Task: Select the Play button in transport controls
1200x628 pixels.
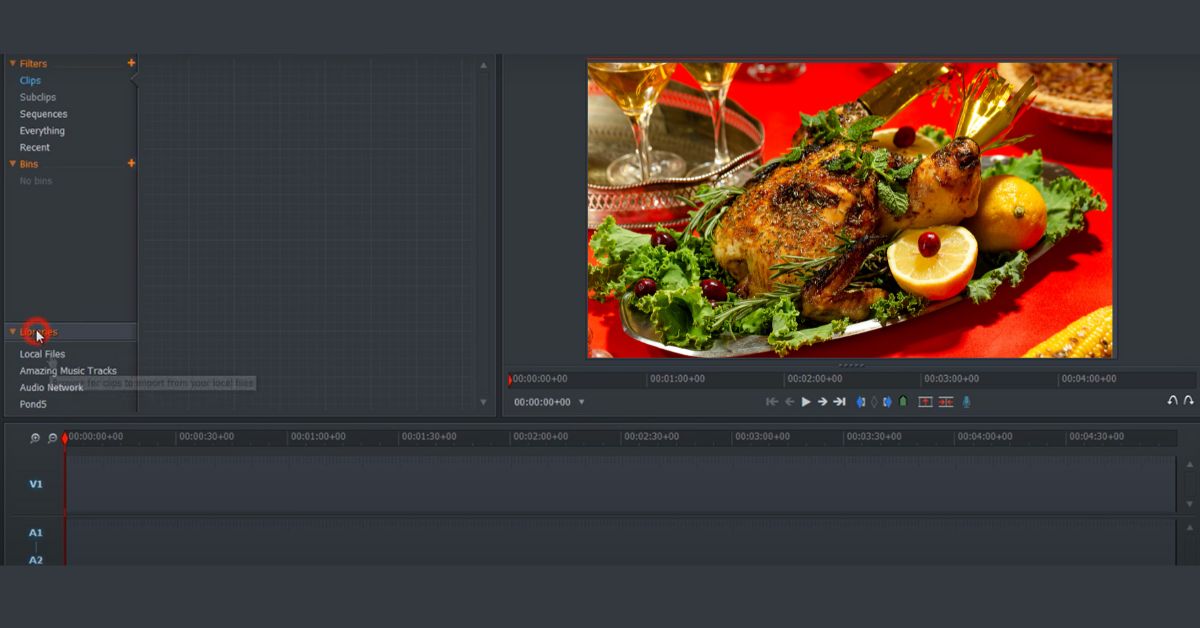Action: [806, 401]
